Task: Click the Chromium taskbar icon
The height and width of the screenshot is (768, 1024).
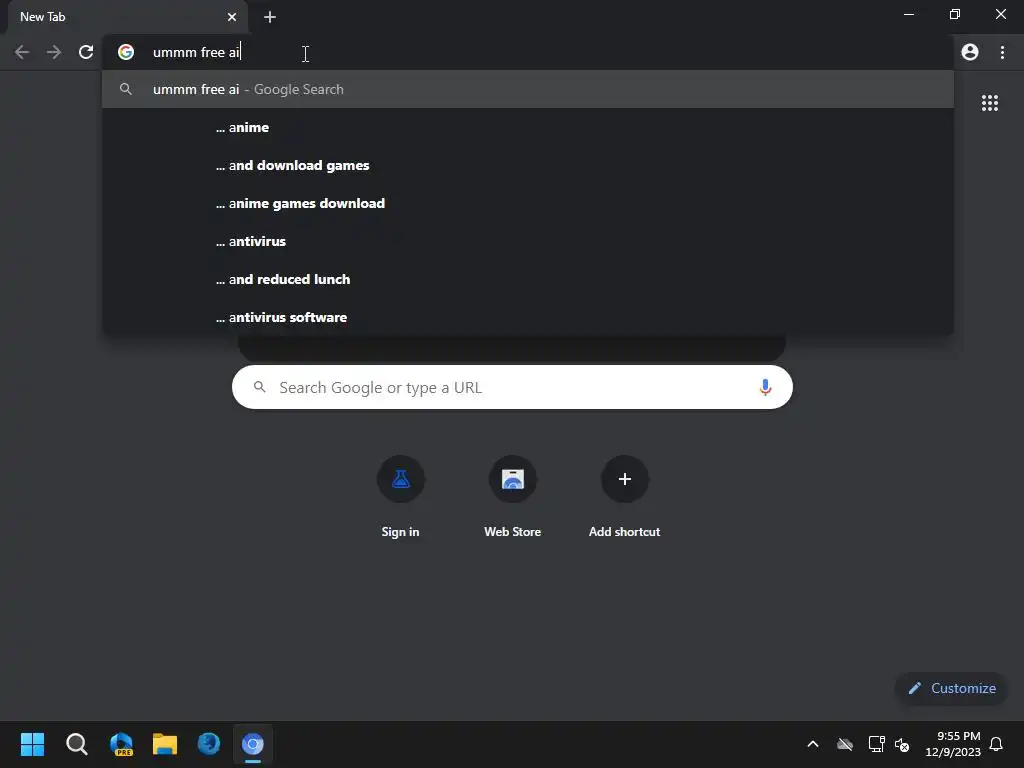Action: pyautogui.click(x=253, y=744)
